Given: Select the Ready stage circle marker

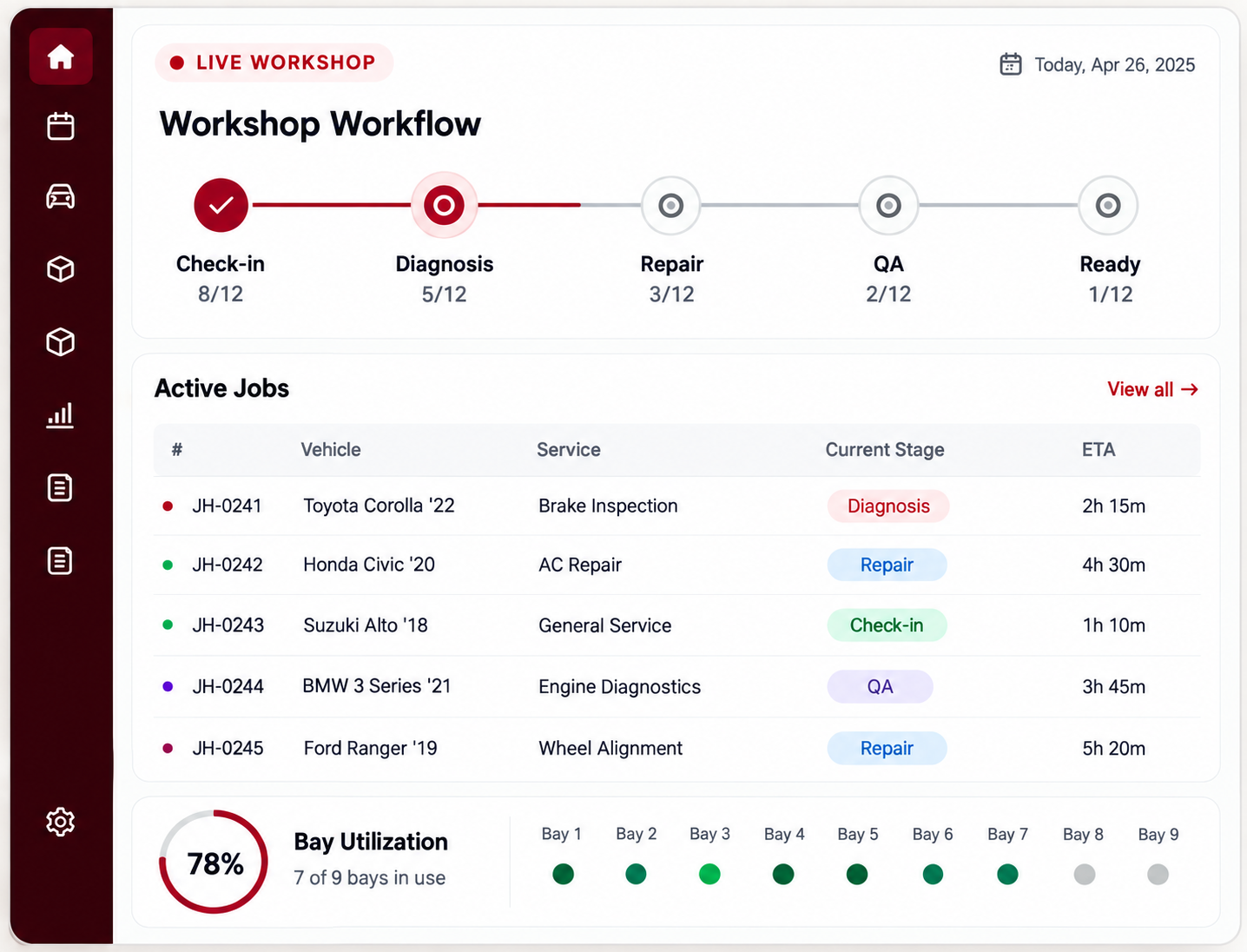Looking at the screenshot, I should pos(1108,205).
